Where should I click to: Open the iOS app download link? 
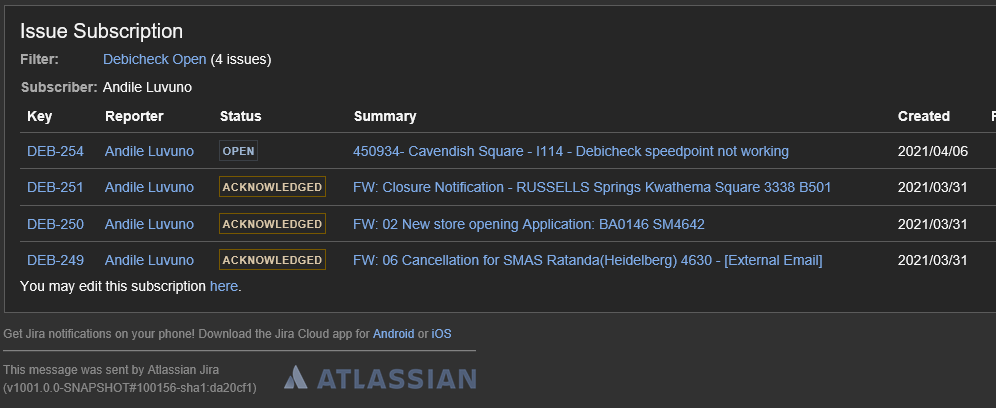[x=441, y=334]
